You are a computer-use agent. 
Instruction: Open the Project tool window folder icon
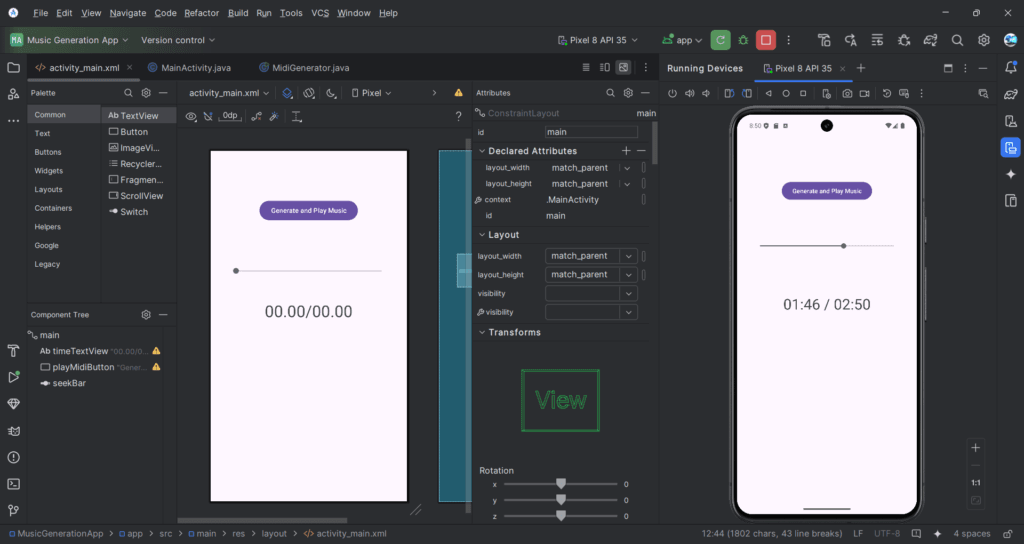click(13, 67)
